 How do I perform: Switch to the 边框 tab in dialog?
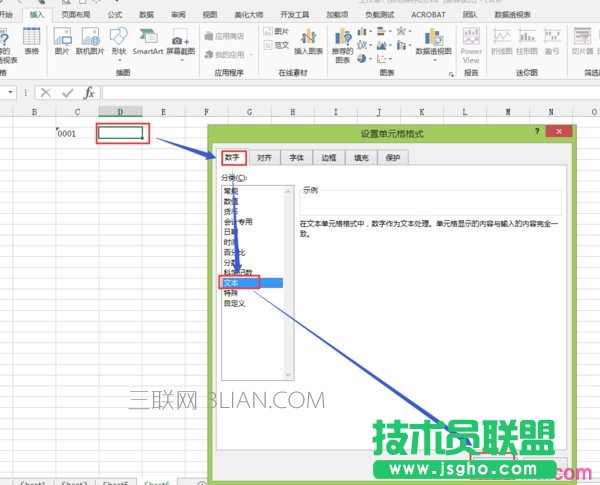point(329,158)
